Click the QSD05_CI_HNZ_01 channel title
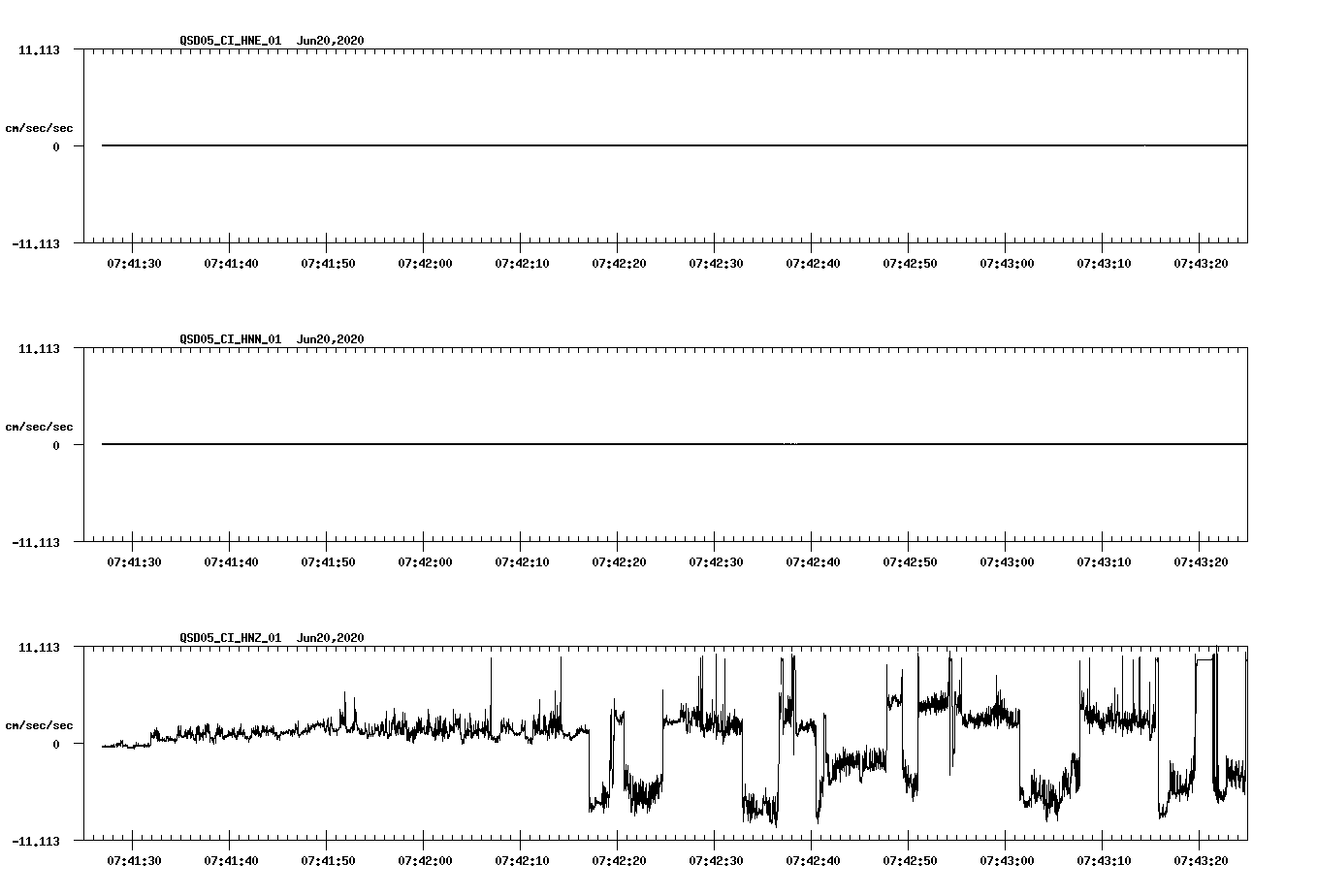This screenshot has height=896, width=1317. [x=231, y=638]
